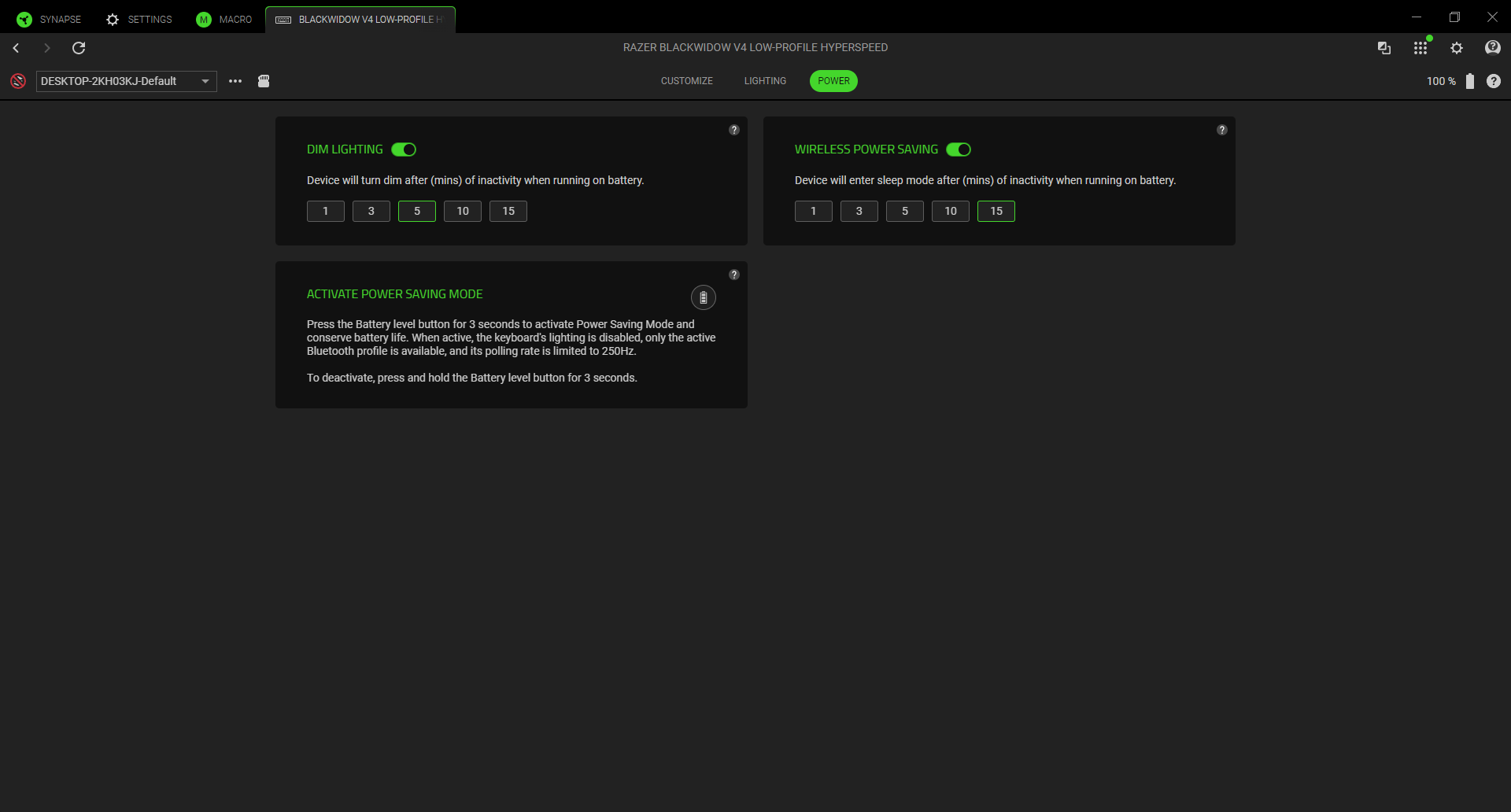Restore down the Synapse window
The height and width of the screenshot is (812, 1511).
point(1454,17)
